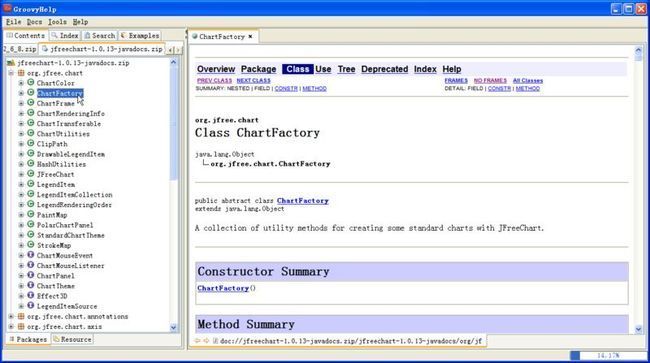Collapse the org.jfree.chart package node
This screenshot has width=650, height=363.
(x=11, y=73)
